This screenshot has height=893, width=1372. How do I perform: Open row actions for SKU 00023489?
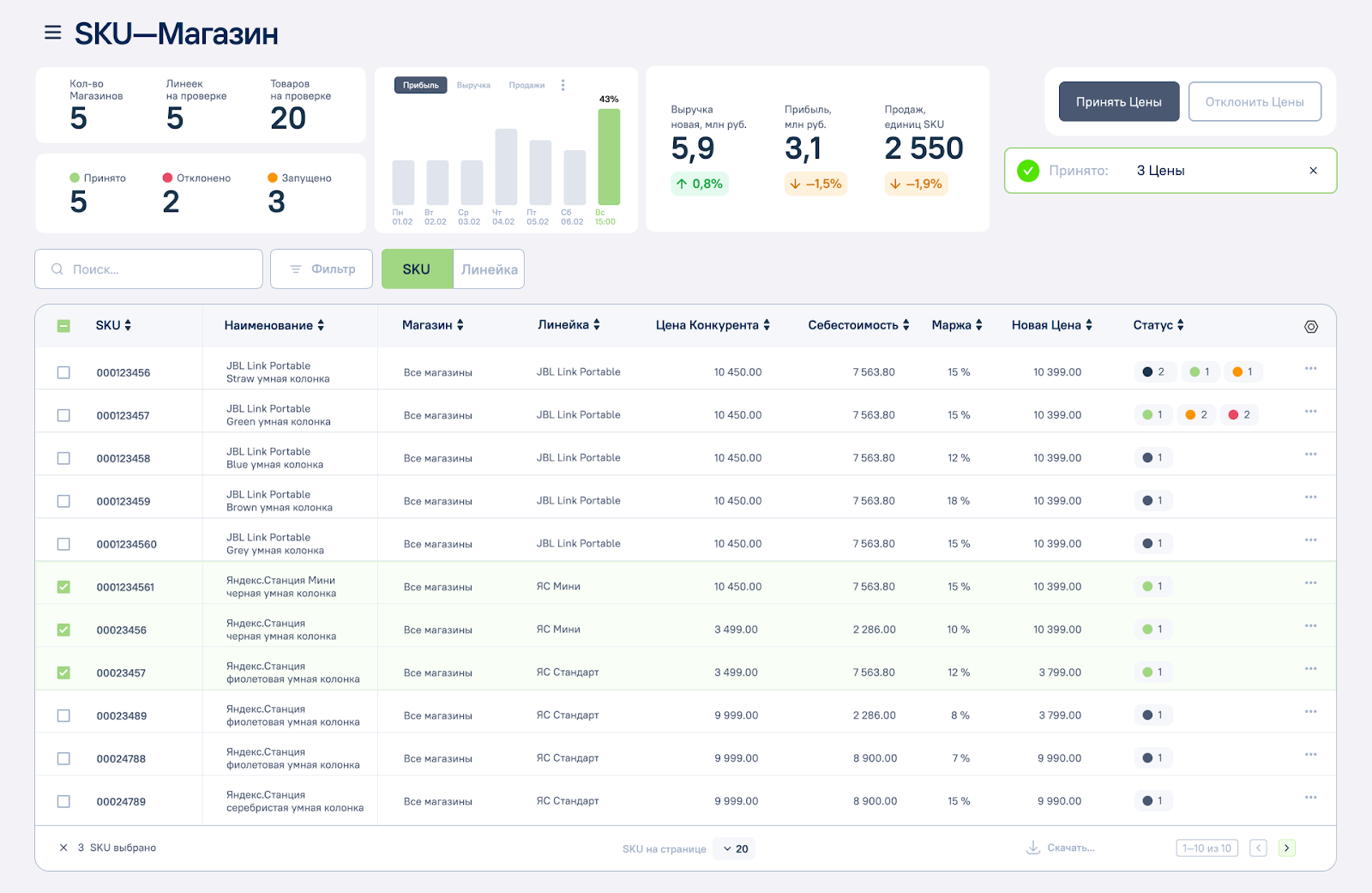(1310, 711)
